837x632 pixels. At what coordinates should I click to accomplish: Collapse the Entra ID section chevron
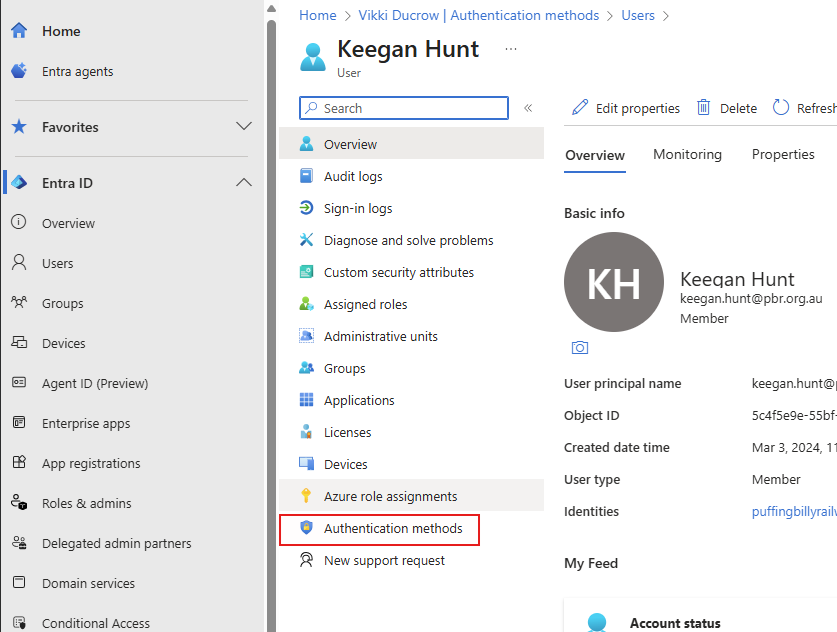243,183
